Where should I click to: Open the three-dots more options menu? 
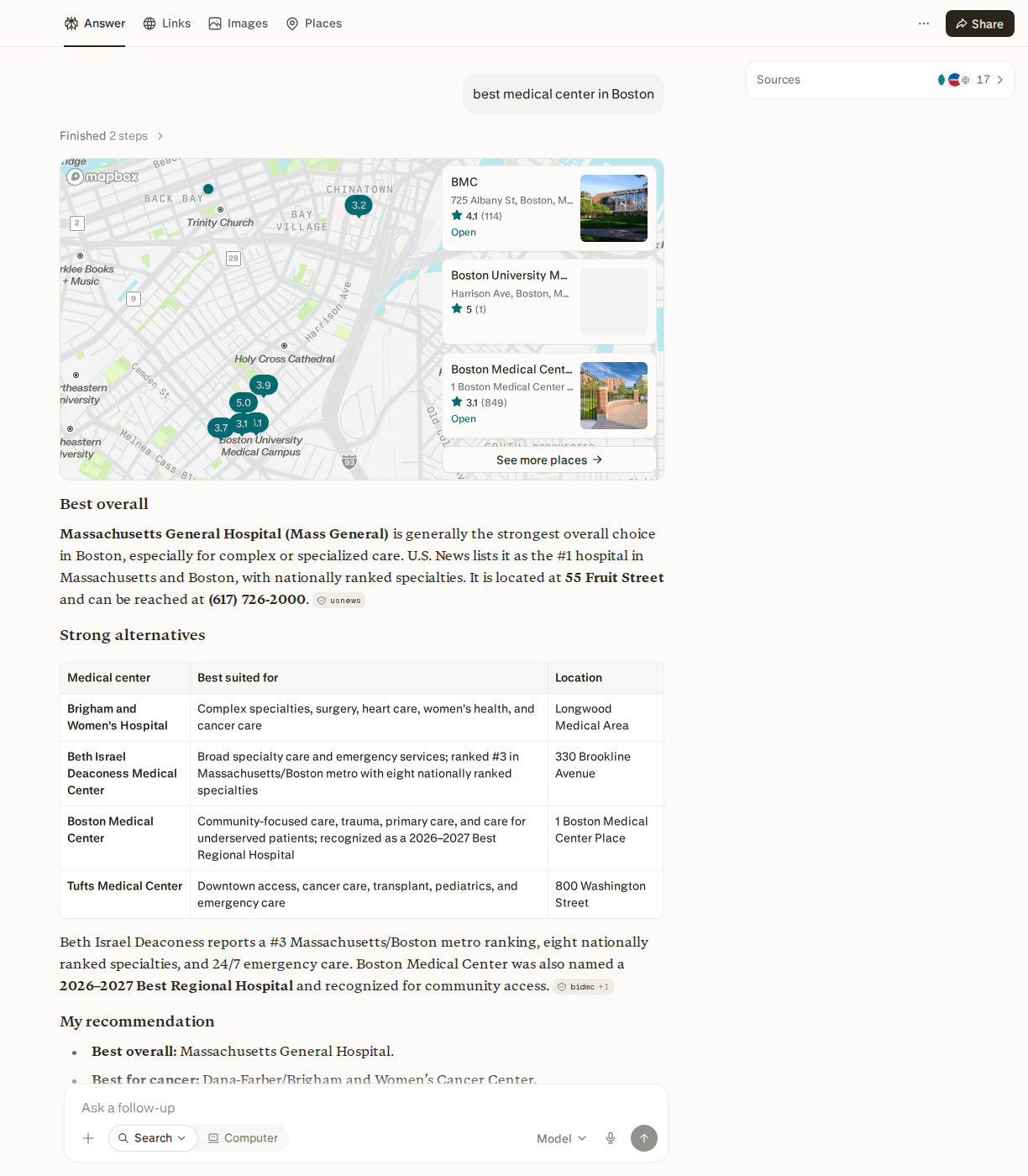(924, 24)
